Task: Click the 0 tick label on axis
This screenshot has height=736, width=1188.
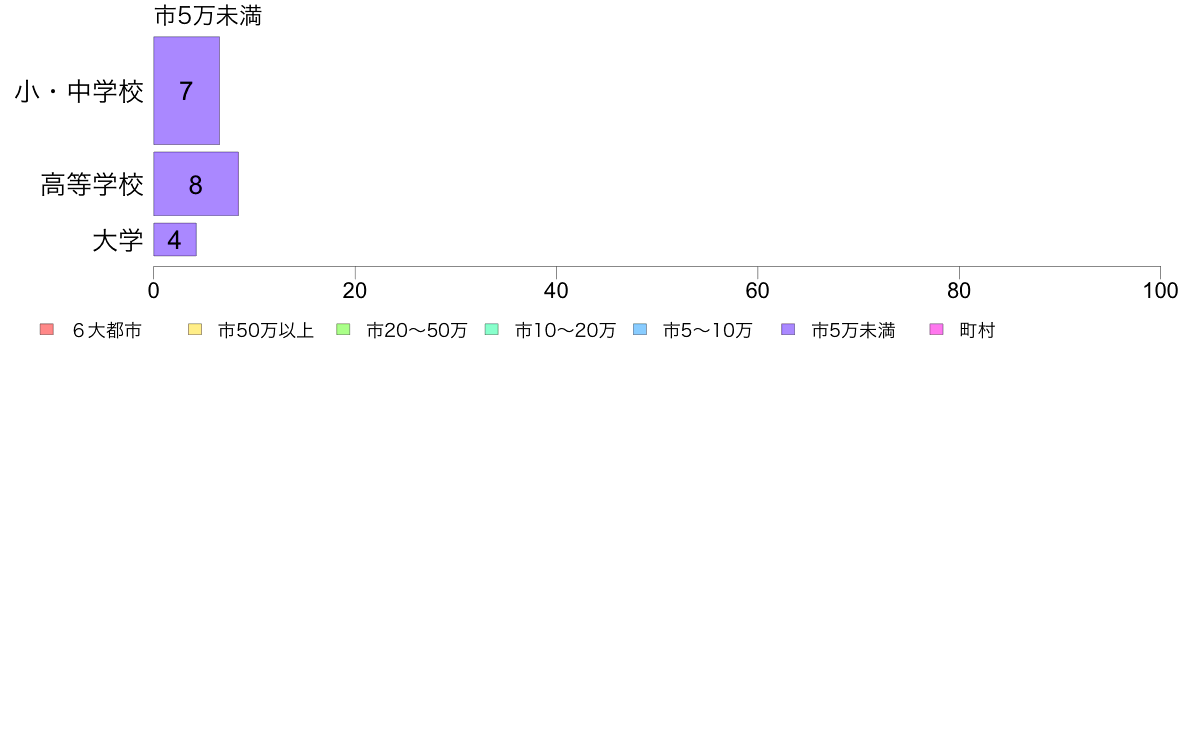Action: tap(154, 291)
